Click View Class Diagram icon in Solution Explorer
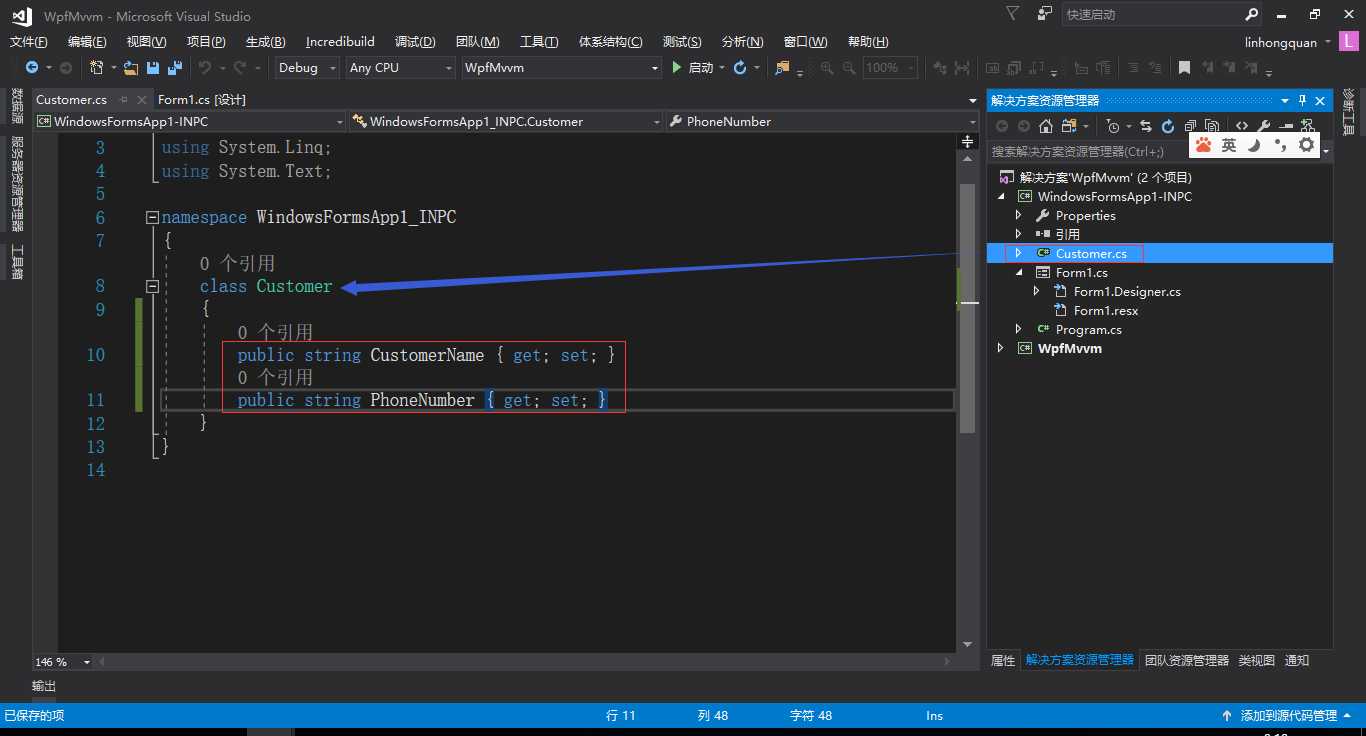The height and width of the screenshot is (736, 1366). point(1308,126)
